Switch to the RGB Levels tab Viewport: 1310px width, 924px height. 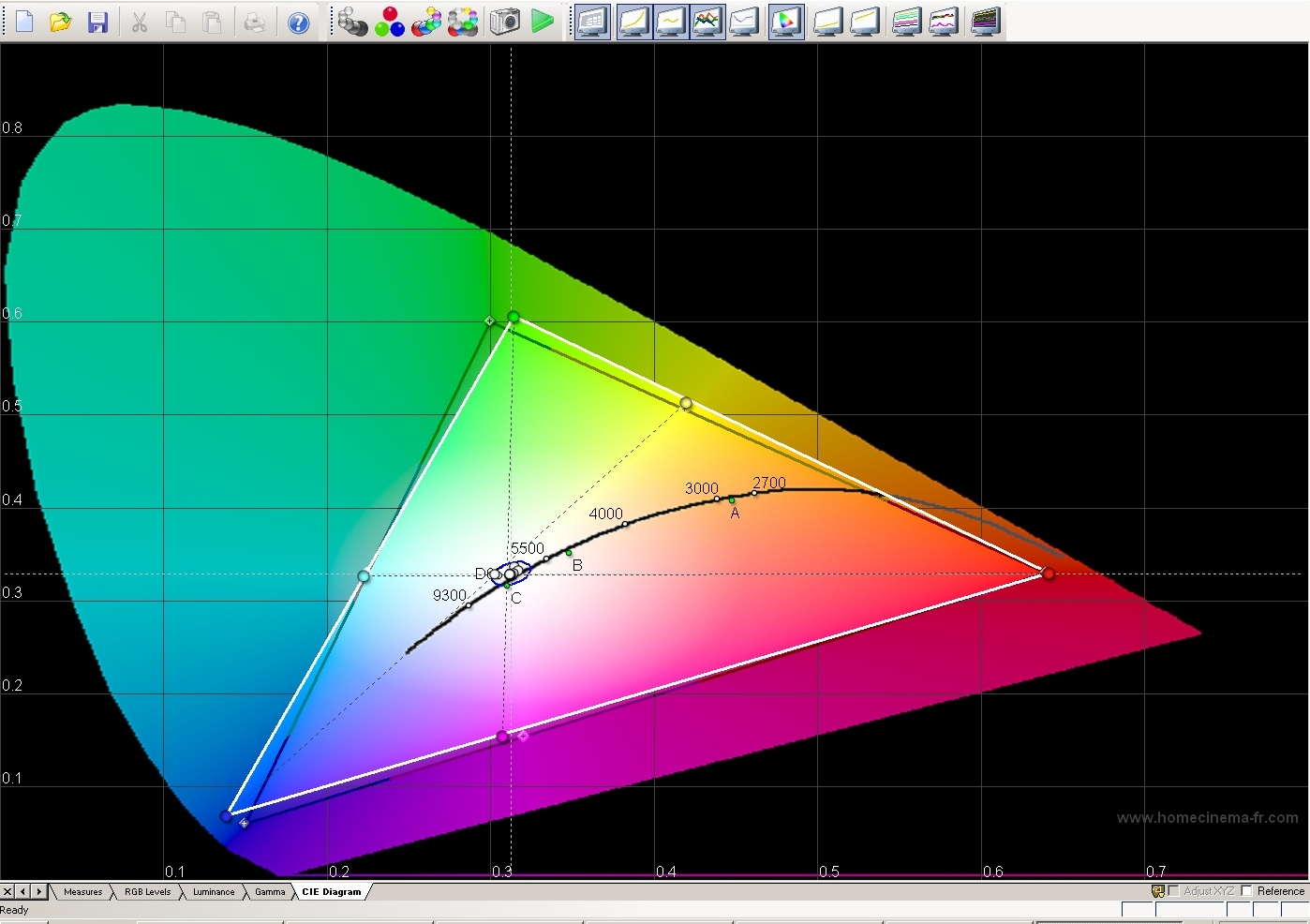click(x=147, y=892)
